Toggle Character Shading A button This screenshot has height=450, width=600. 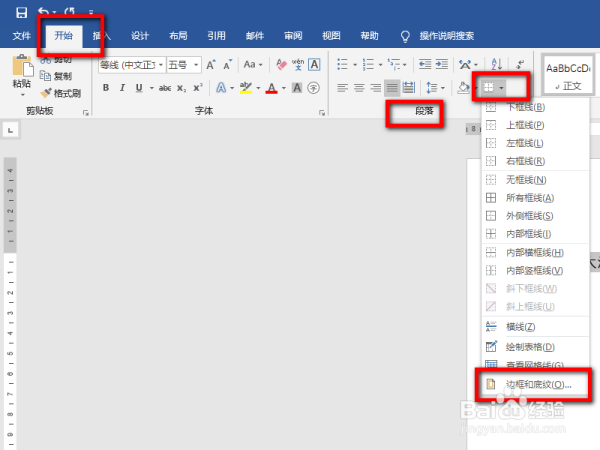(297, 88)
